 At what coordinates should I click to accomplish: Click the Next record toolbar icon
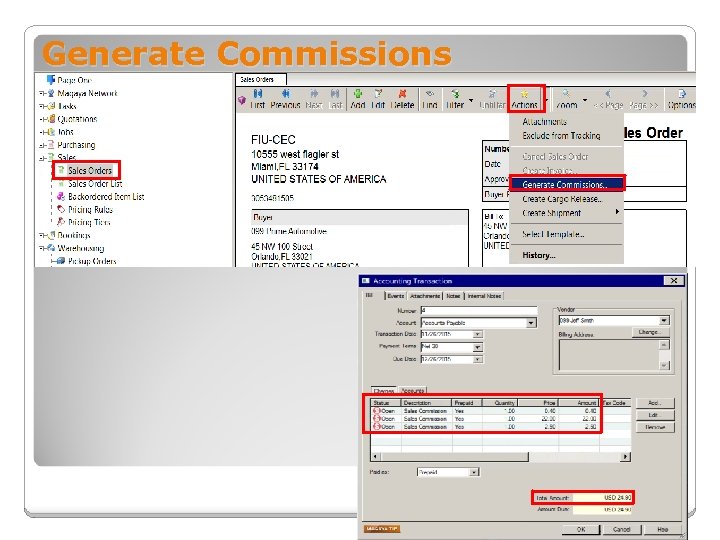click(x=314, y=94)
